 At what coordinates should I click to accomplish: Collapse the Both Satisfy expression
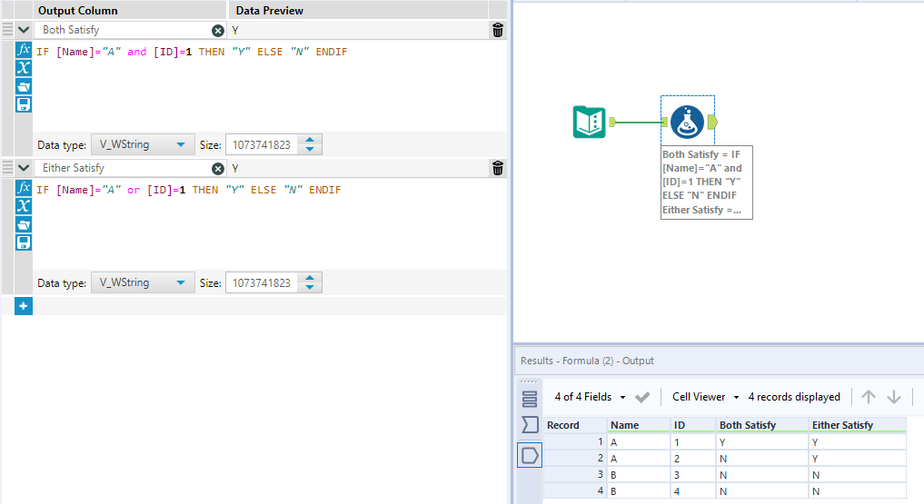24,30
